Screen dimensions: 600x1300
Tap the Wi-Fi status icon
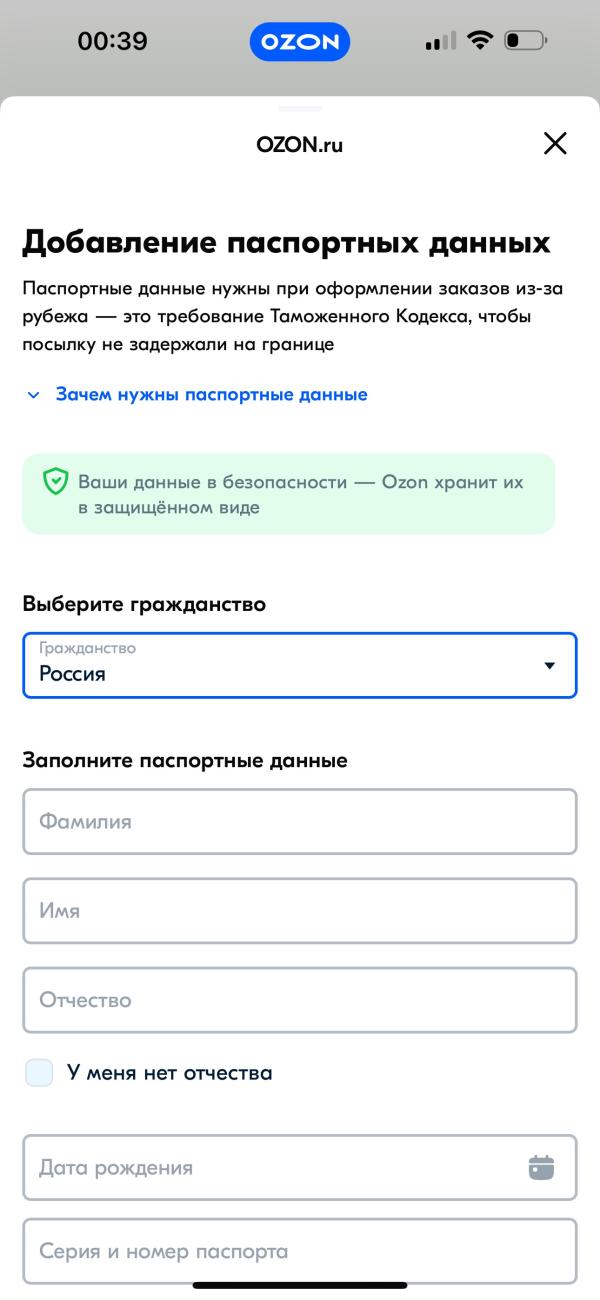480,41
